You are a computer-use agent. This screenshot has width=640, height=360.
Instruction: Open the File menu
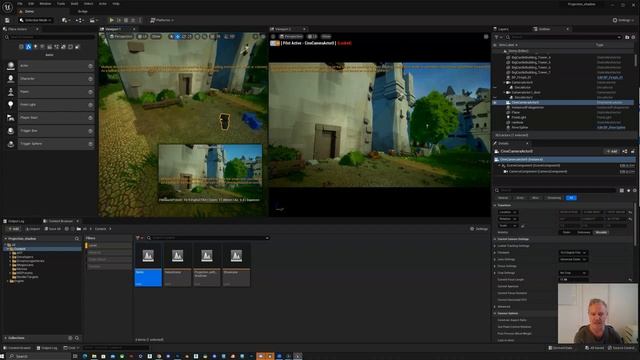point(20,4)
